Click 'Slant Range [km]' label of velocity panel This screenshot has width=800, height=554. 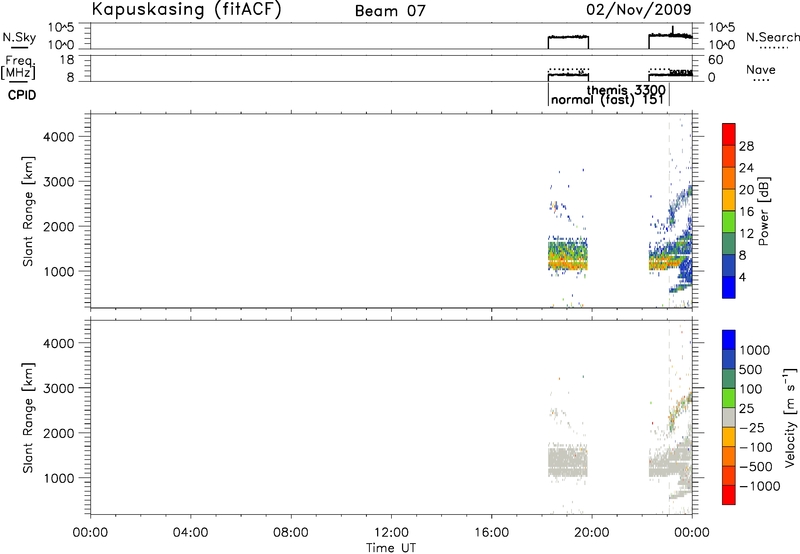click(x=28, y=418)
